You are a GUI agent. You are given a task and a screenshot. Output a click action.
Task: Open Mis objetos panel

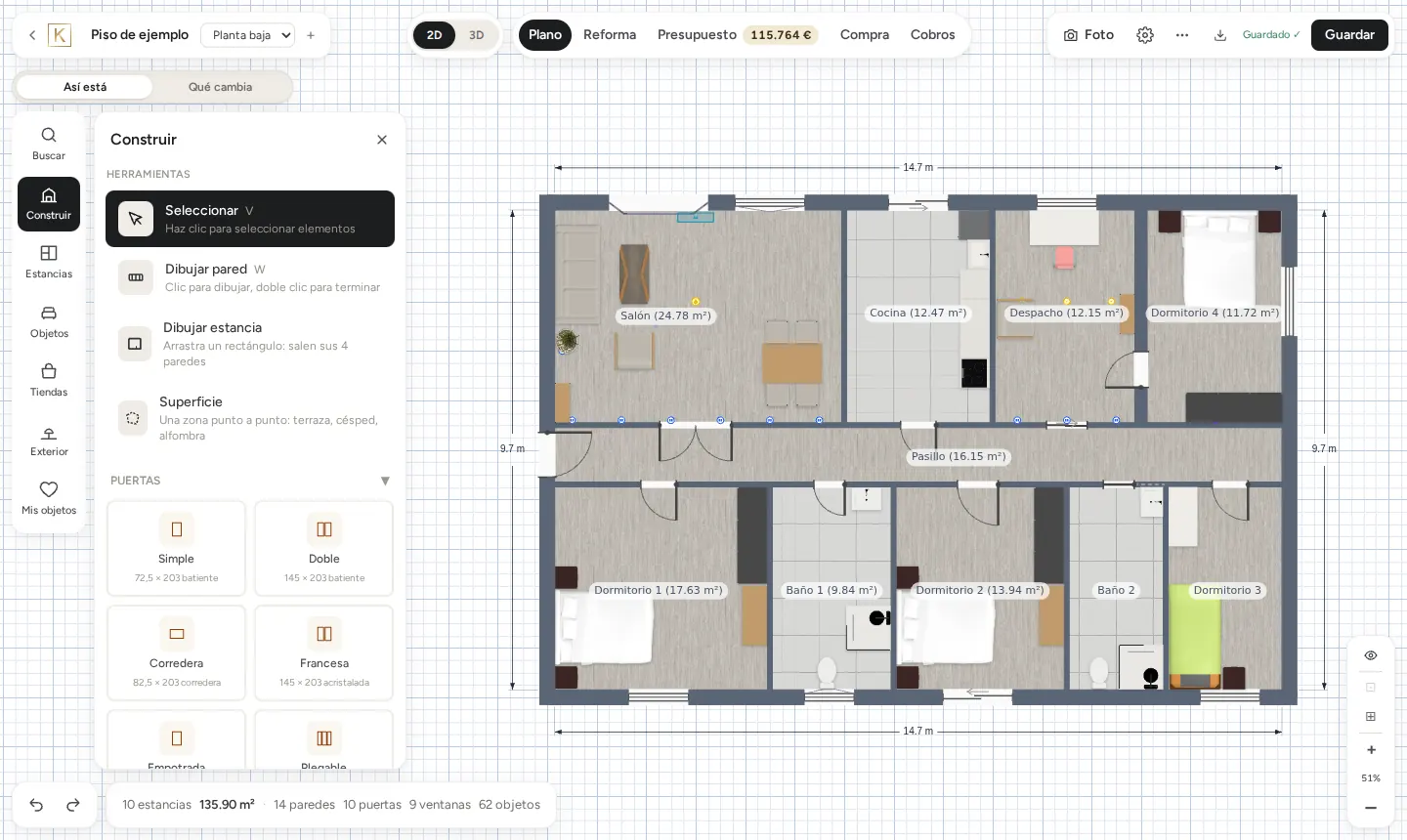click(49, 499)
